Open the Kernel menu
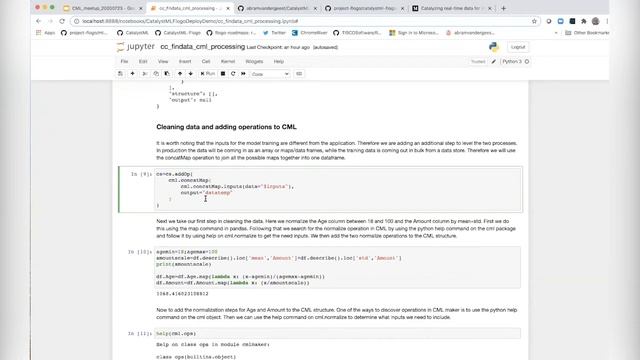 [x=228, y=62]
